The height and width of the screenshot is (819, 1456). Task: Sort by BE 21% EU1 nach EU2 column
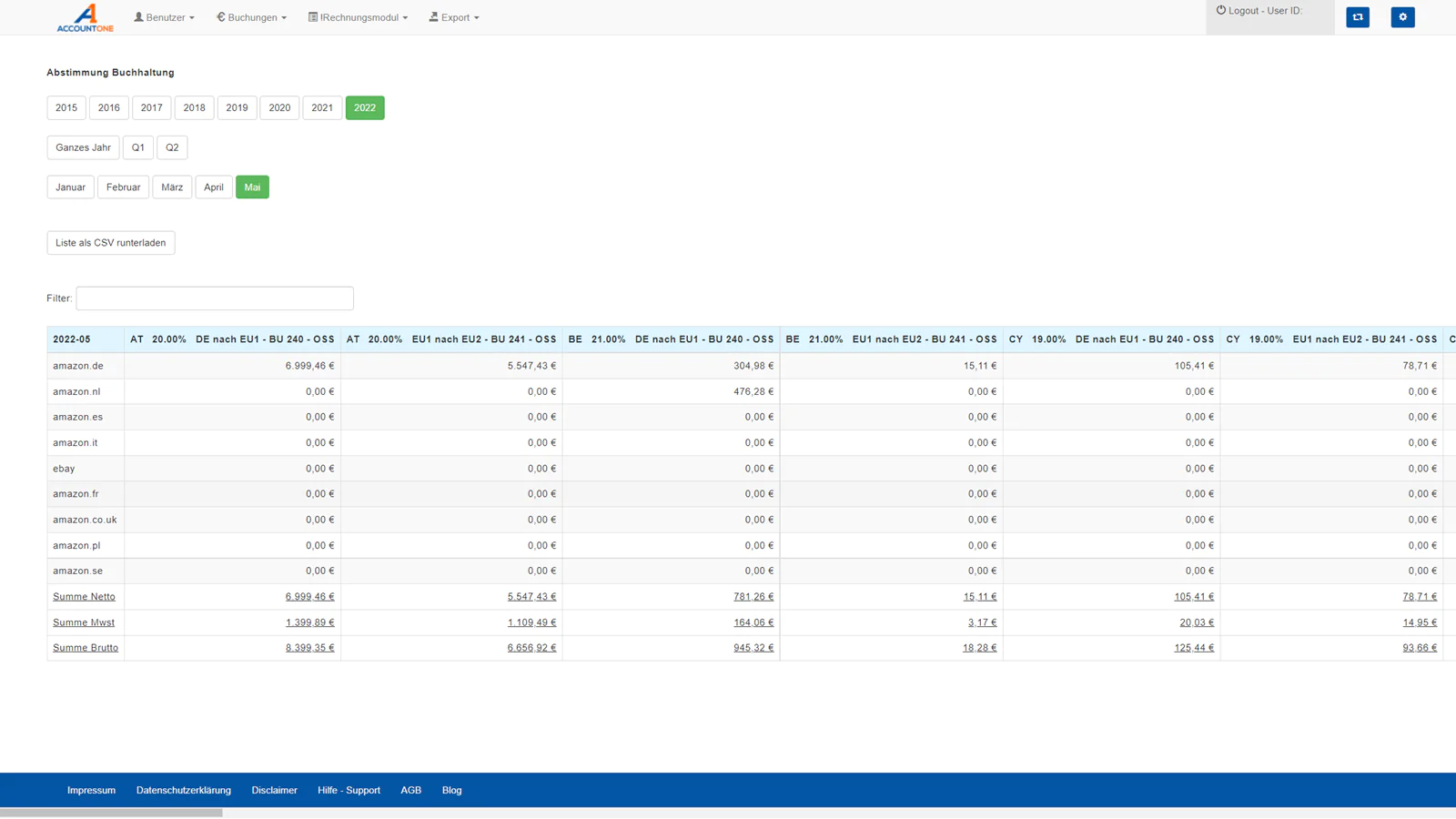pyautogui.click(x=892, y=339)
